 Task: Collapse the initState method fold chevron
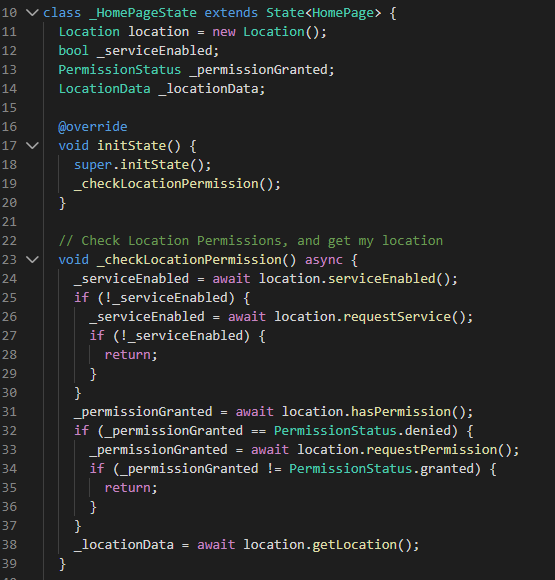click(x=33, y=145)
